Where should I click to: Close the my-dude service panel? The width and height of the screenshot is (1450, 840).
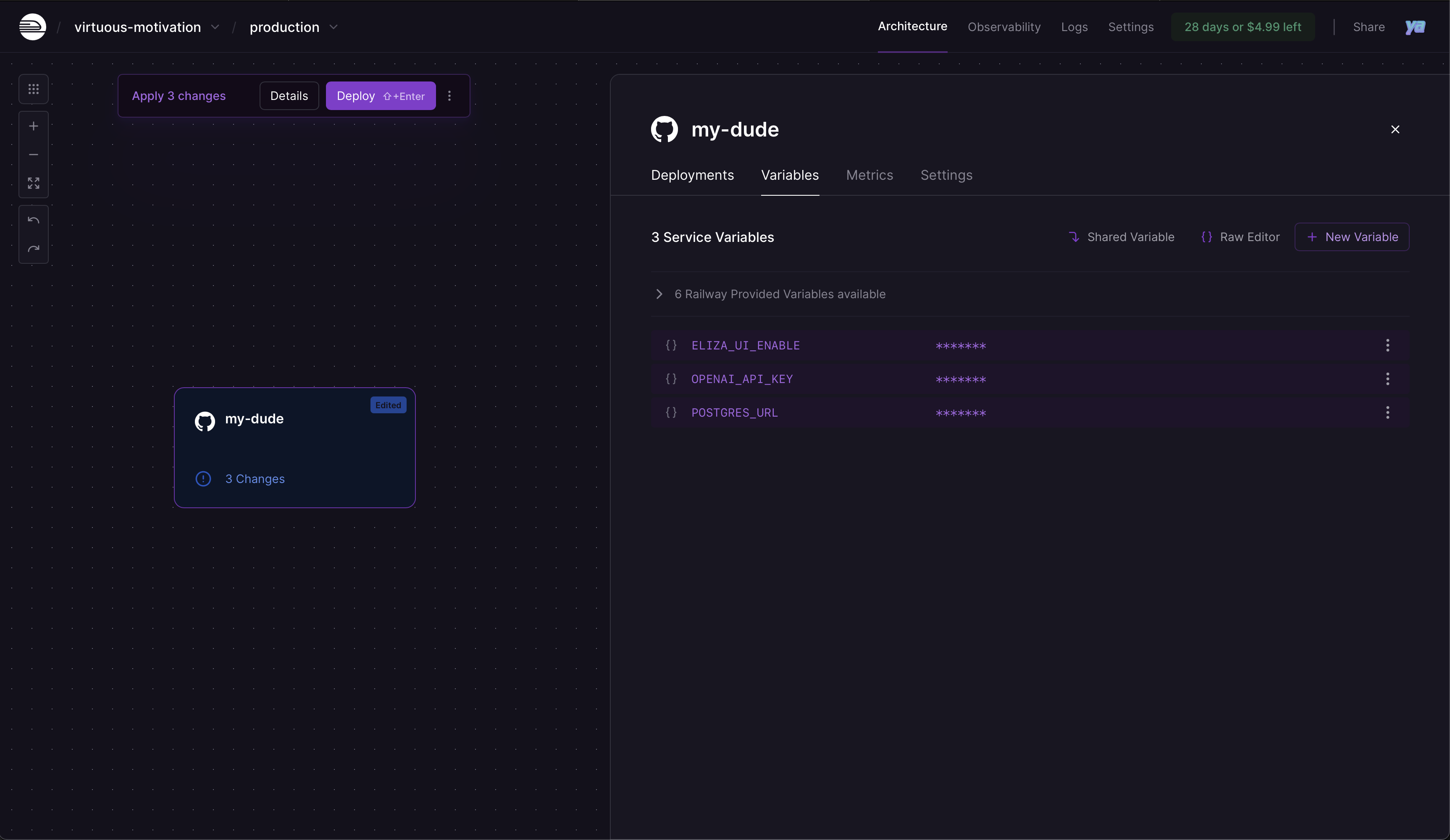click(x=1395, y=129)
